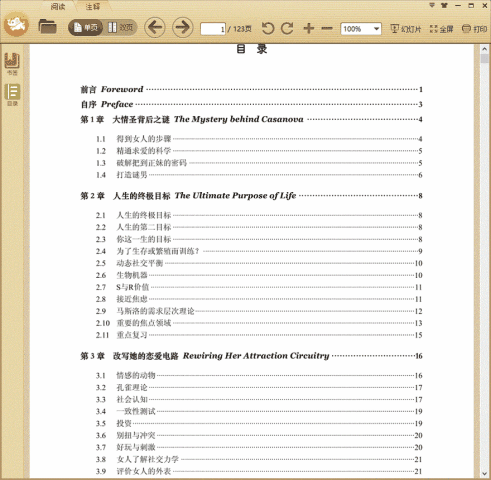Go to the previous page with left arrow
This screenshot has height=480, width=491.
(155, 27)
